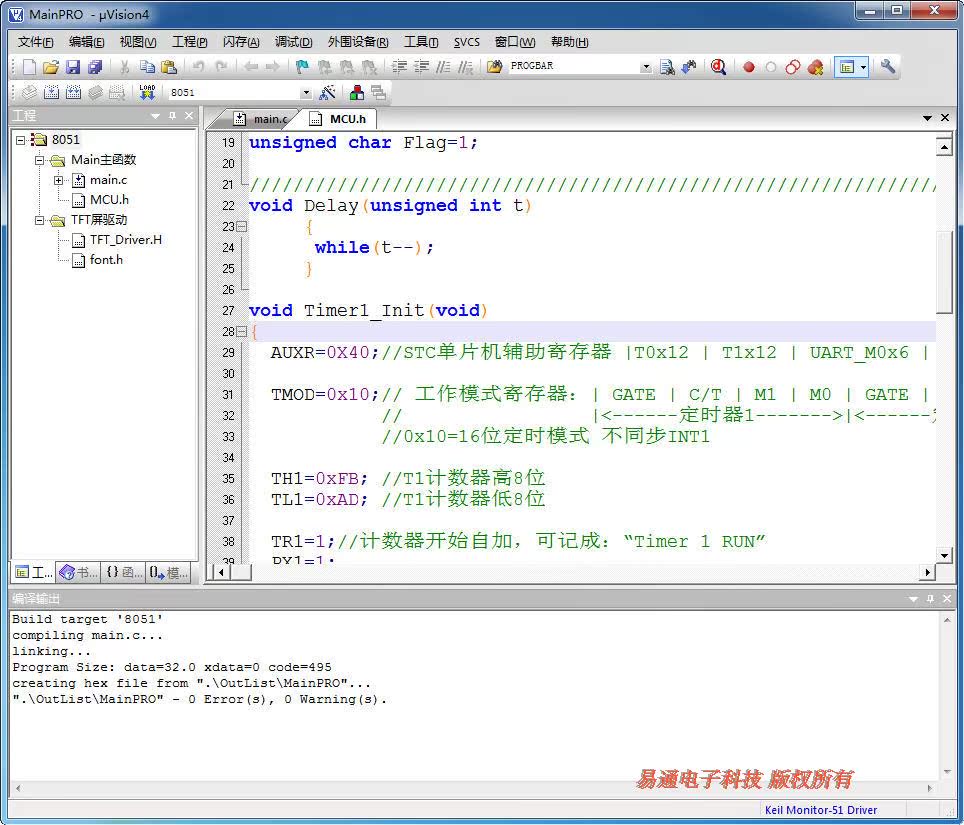Image resolution: width=964 pixels, height=825 pixels.
Task: Expand the main.c tree node
Action: coord(58,180)
